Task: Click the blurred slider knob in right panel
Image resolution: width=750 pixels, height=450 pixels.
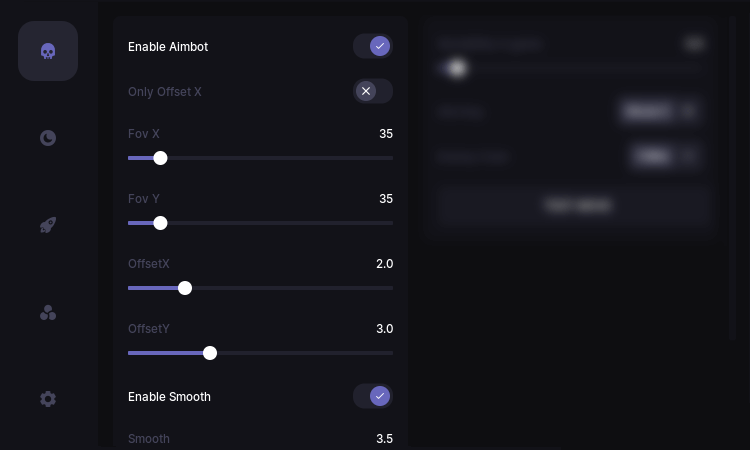Action: (457, 68)
